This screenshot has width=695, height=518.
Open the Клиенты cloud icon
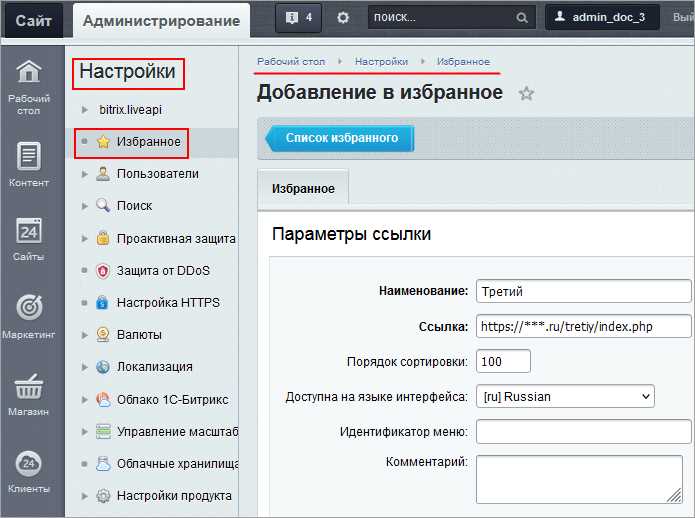click(29, 463)
